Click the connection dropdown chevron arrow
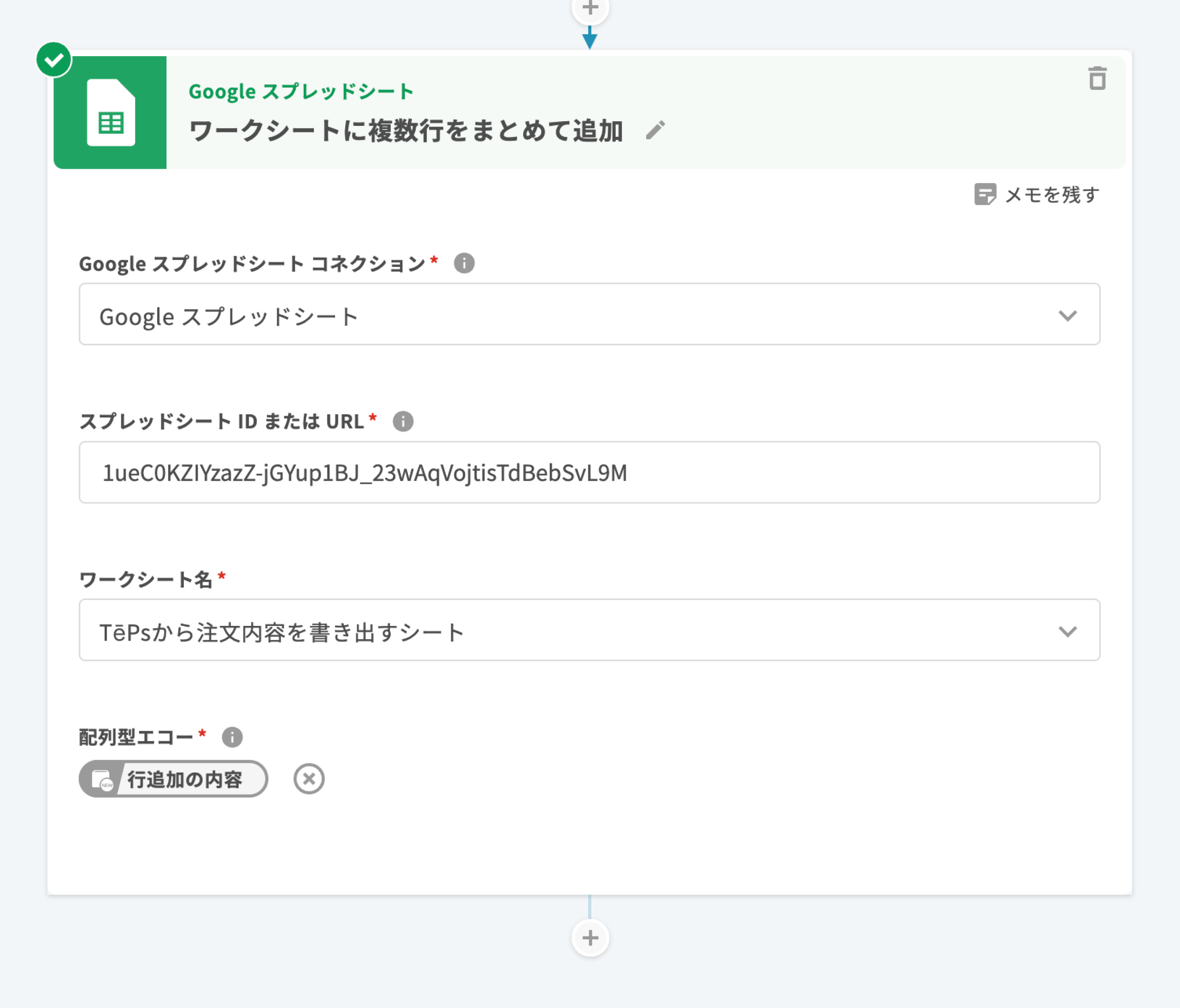 (x=1067, y=315)
